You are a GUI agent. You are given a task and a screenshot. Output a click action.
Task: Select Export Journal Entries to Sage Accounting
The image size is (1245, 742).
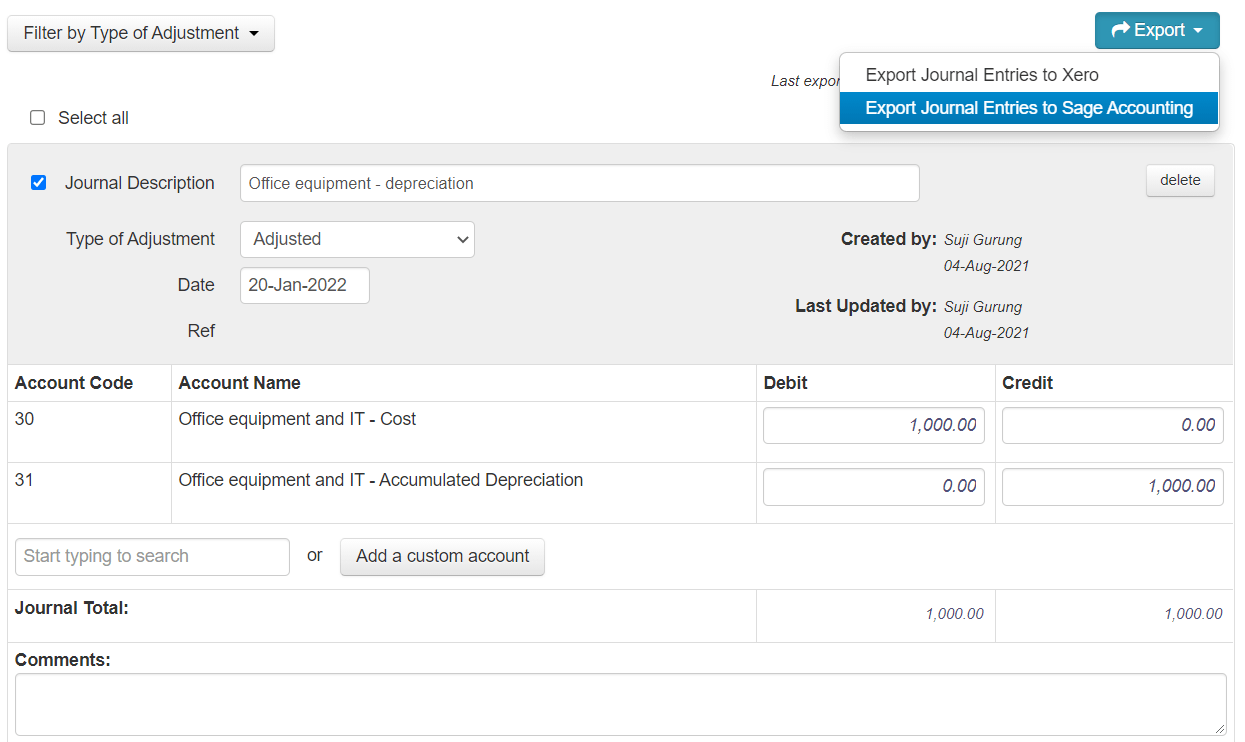click(x=1029, y=108)
